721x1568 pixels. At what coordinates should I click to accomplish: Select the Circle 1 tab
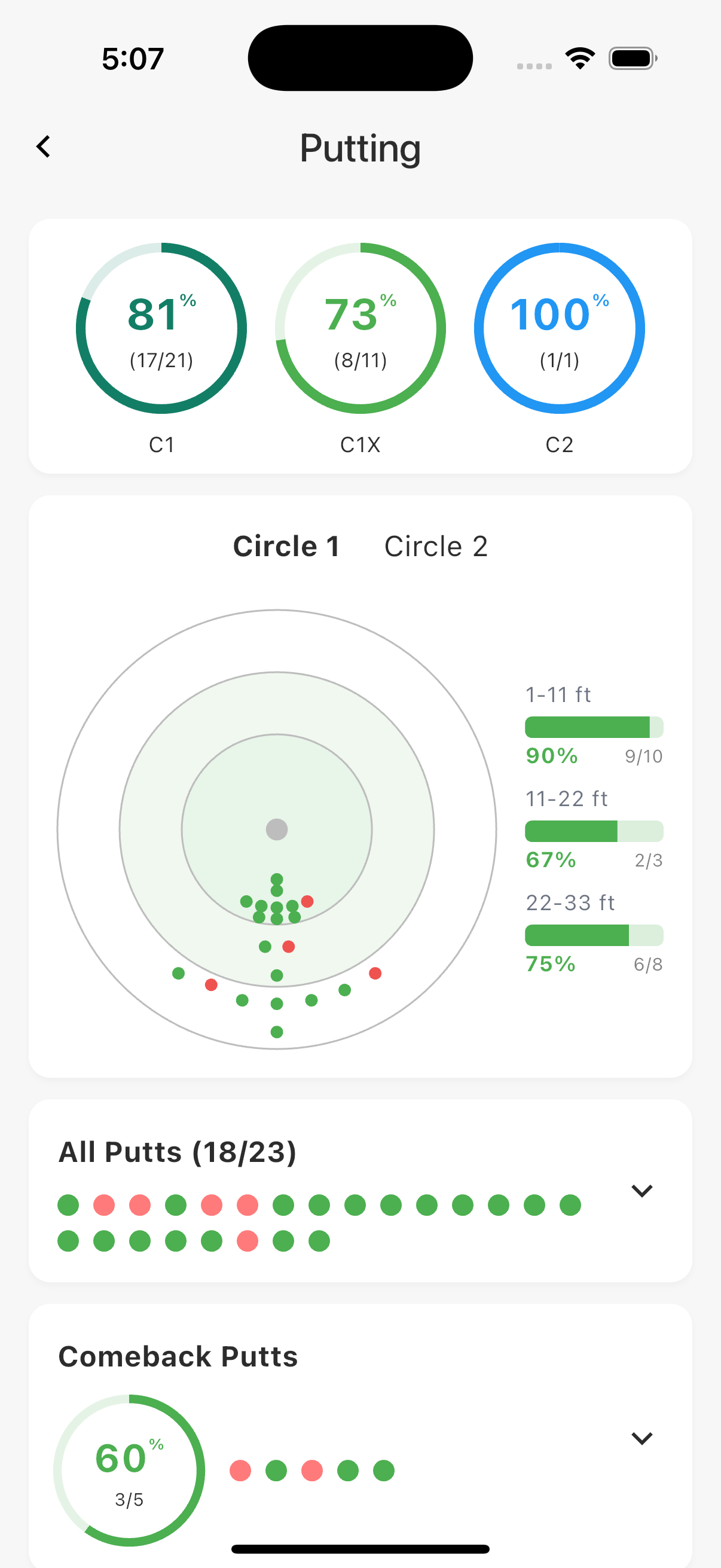[x=286, y=546]
